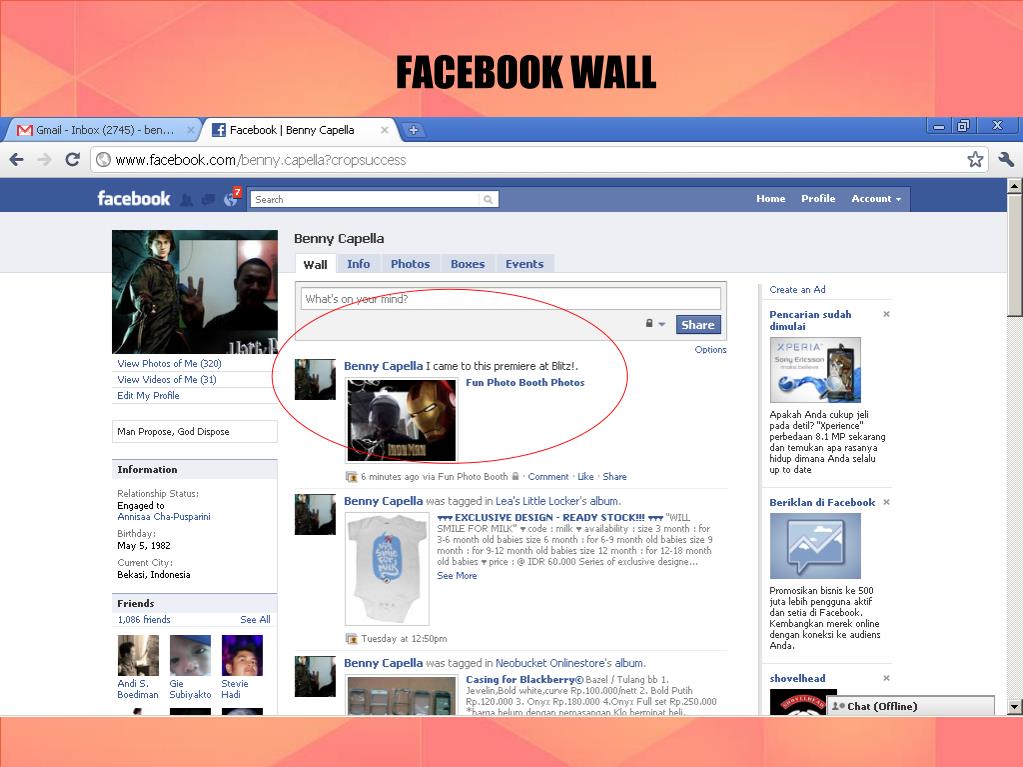Click the photo icon beside Tuesday at 12:50pm
The image size is (1023, 767).
pos(351,639)
